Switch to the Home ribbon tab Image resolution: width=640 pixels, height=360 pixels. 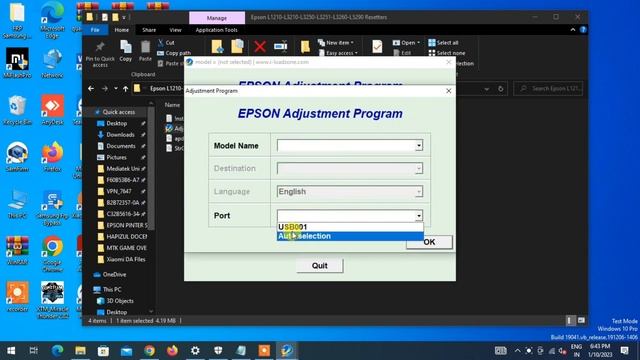coord(121,30)
